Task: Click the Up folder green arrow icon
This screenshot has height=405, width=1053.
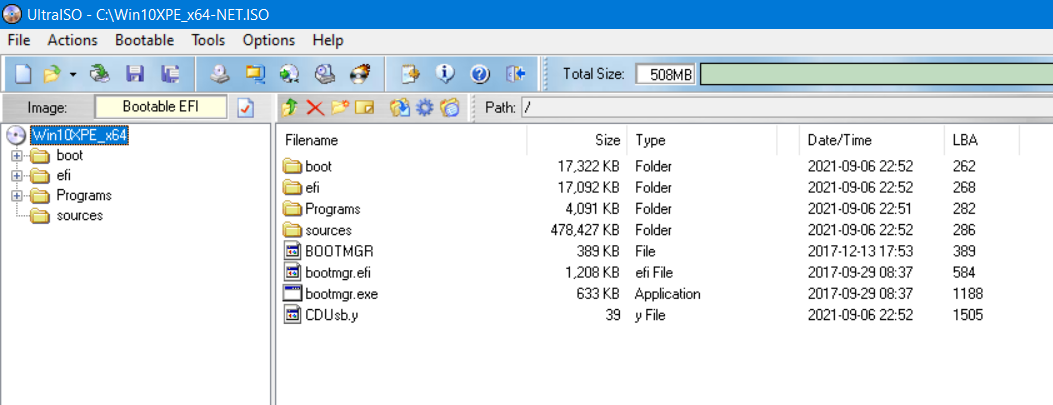Action: click(x=290, y=107)
